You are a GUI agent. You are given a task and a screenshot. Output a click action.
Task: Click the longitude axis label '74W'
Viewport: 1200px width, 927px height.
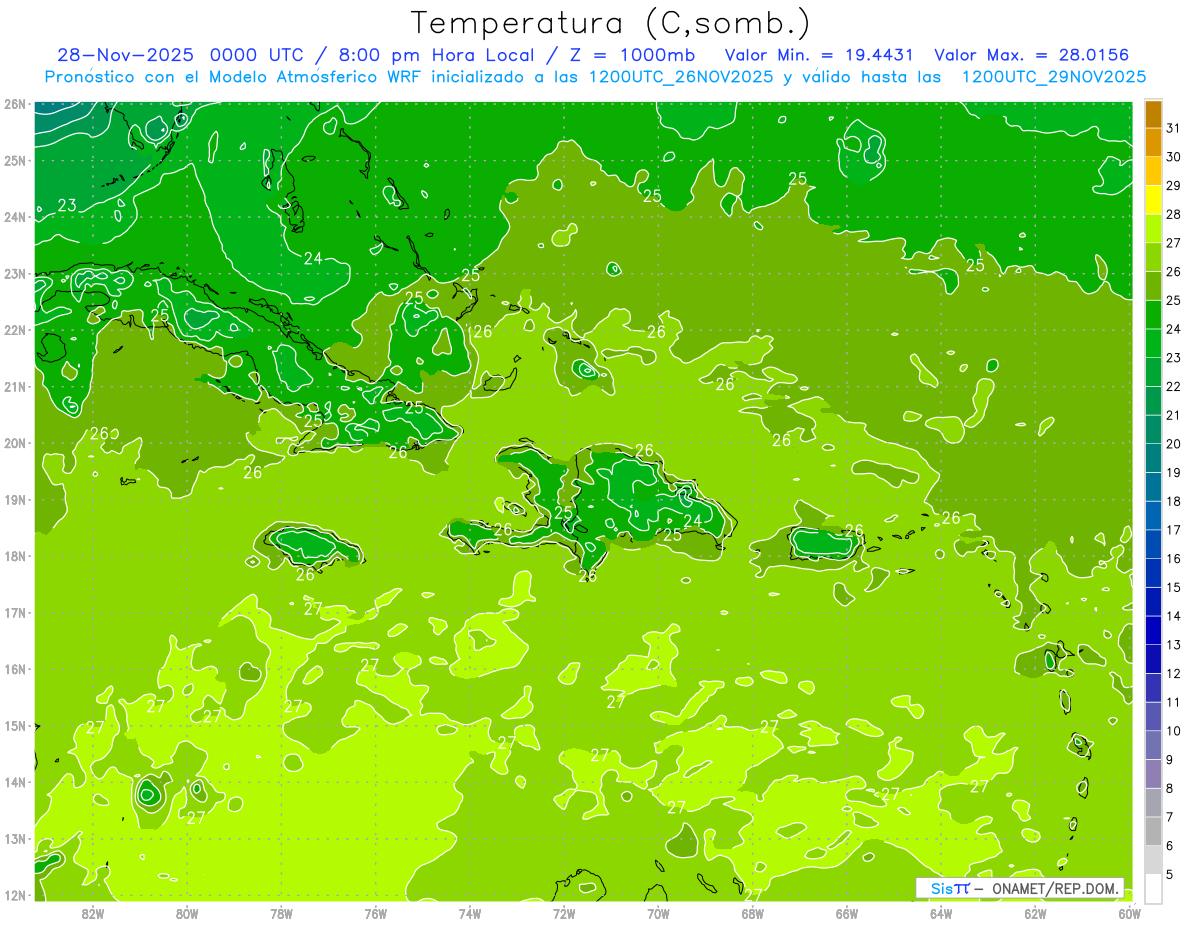click(470, 913)
